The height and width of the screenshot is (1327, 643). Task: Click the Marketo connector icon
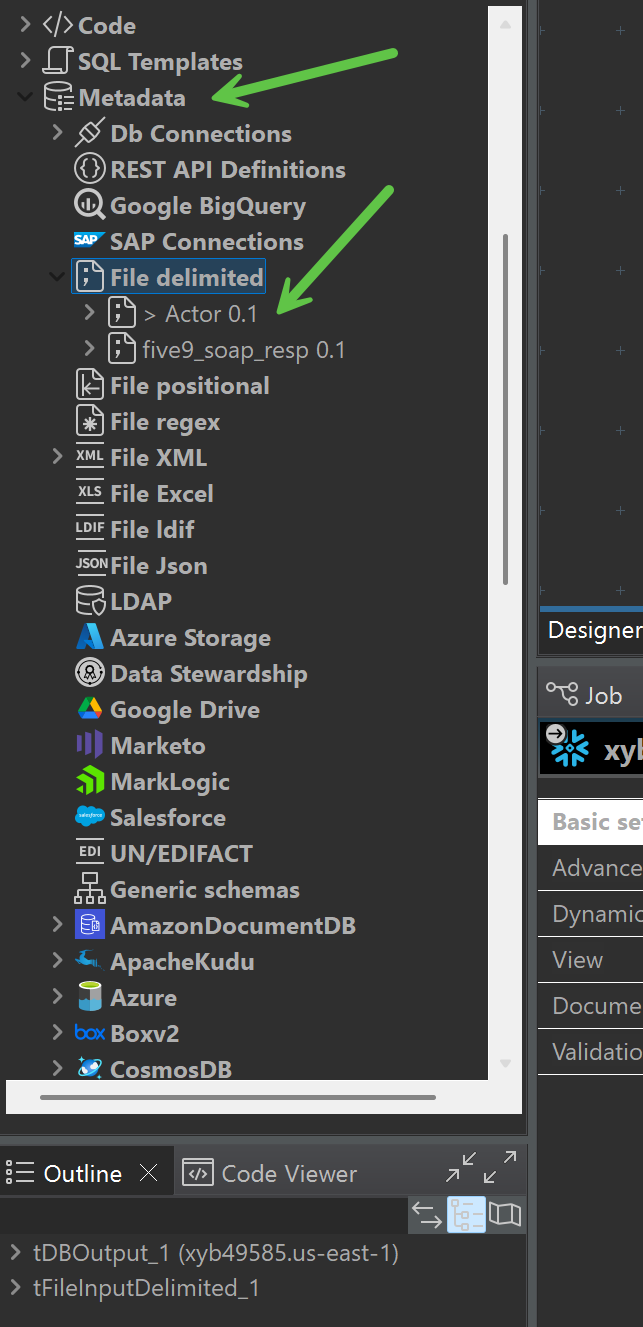pyautogui.click(x=89, y=745)
